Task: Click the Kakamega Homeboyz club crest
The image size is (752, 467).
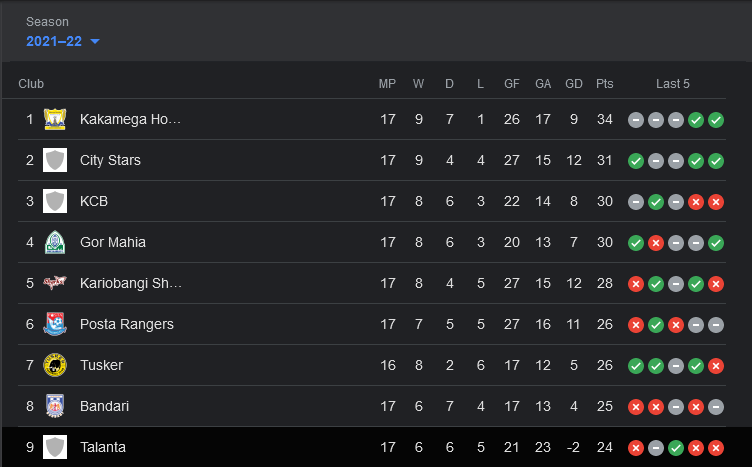Action: [55, 119]
